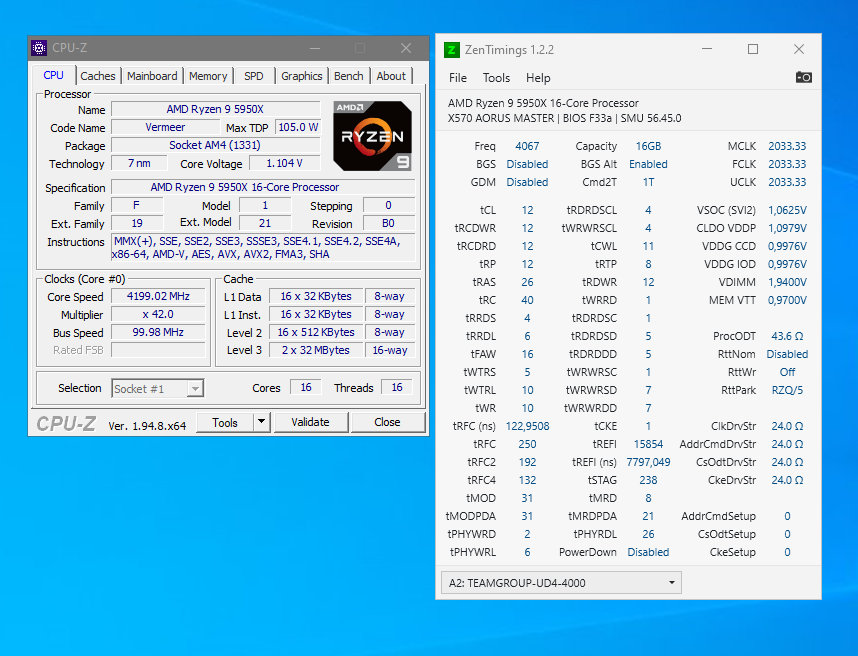The image size is (858, 656).
Task: Click the ZenTimings screenshot camera icon
Action: tap(803, 77)
